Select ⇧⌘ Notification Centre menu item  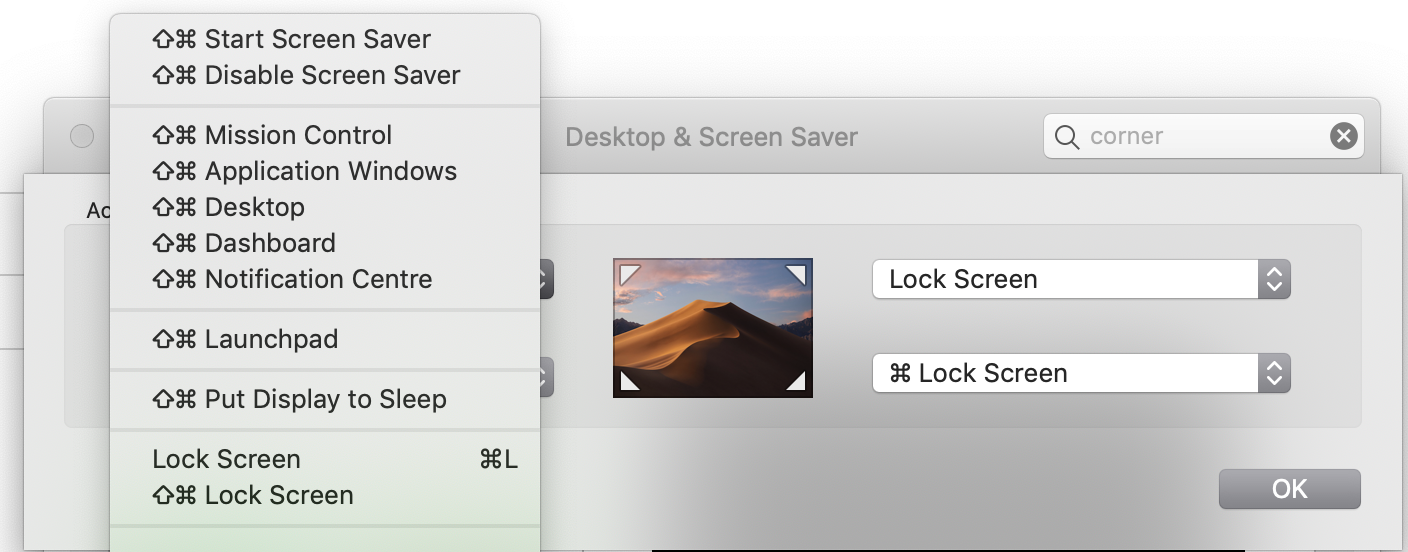292,279
